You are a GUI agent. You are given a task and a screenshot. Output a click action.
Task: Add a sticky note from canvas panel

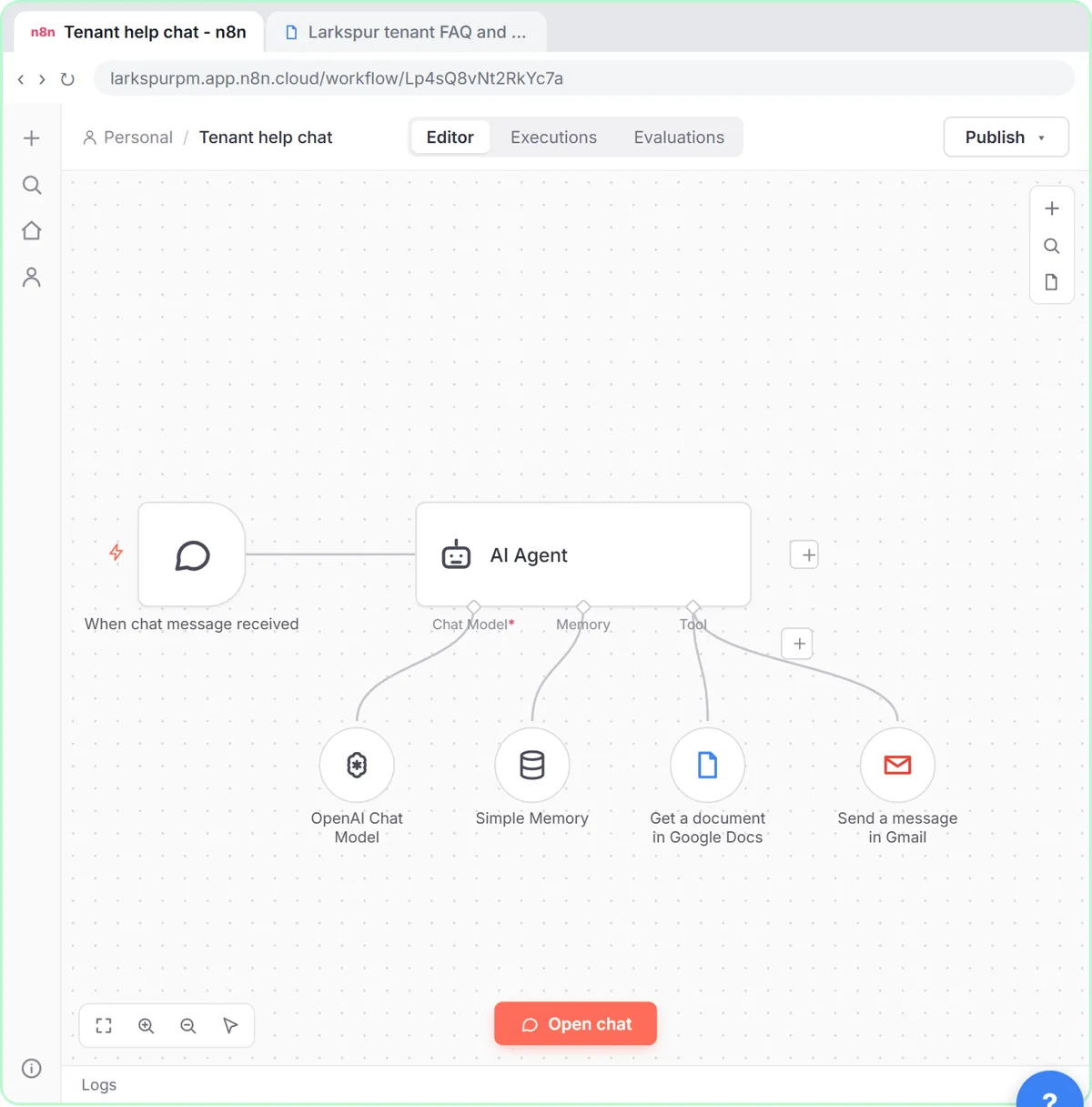pos(1052,282)
